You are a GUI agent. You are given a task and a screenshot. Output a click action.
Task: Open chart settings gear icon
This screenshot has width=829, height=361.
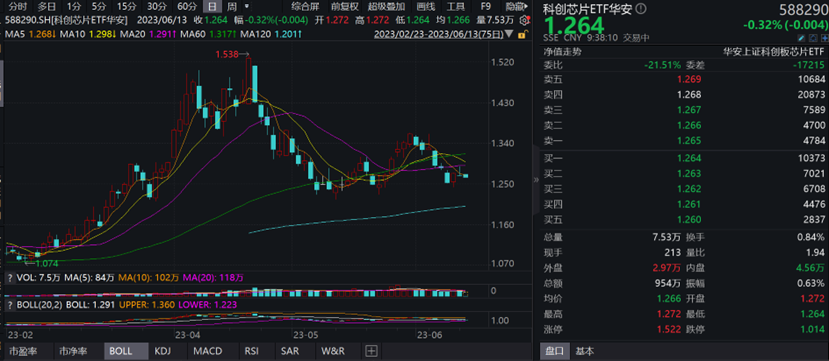(524, 21)
